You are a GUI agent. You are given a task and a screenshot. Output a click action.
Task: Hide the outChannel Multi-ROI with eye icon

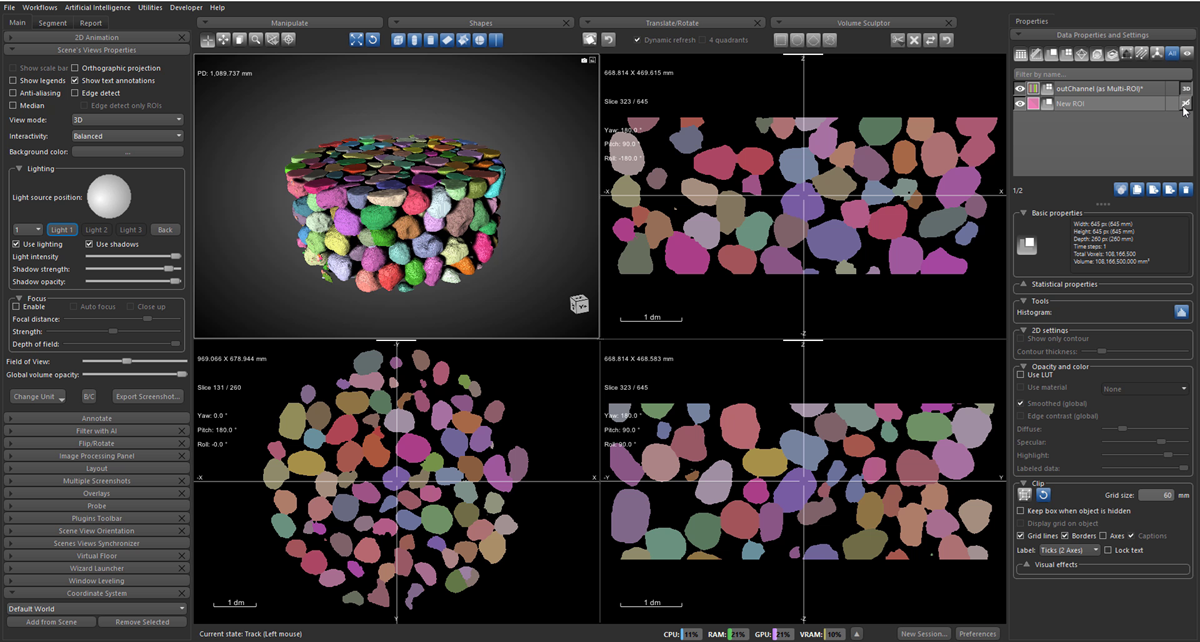click(x=1020, y=89)
